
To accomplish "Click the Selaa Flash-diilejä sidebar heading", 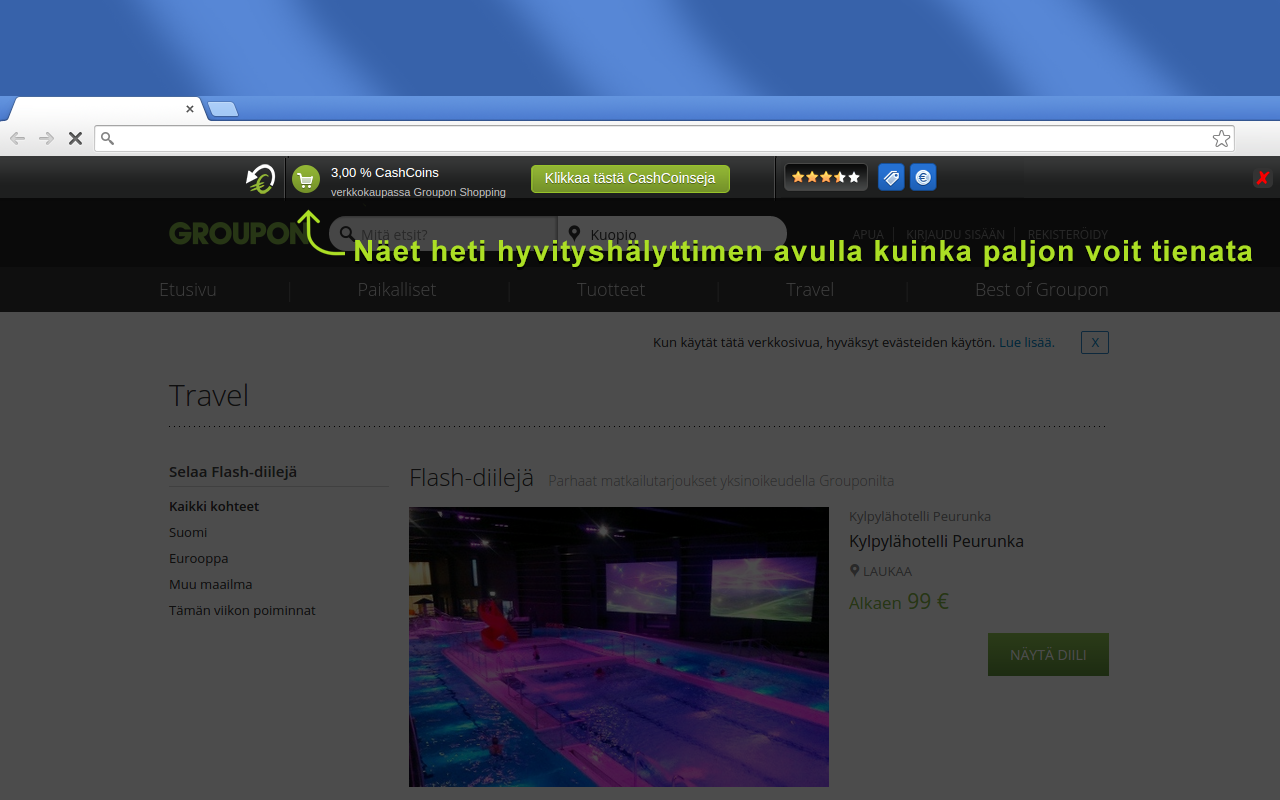I will (233, 472).
